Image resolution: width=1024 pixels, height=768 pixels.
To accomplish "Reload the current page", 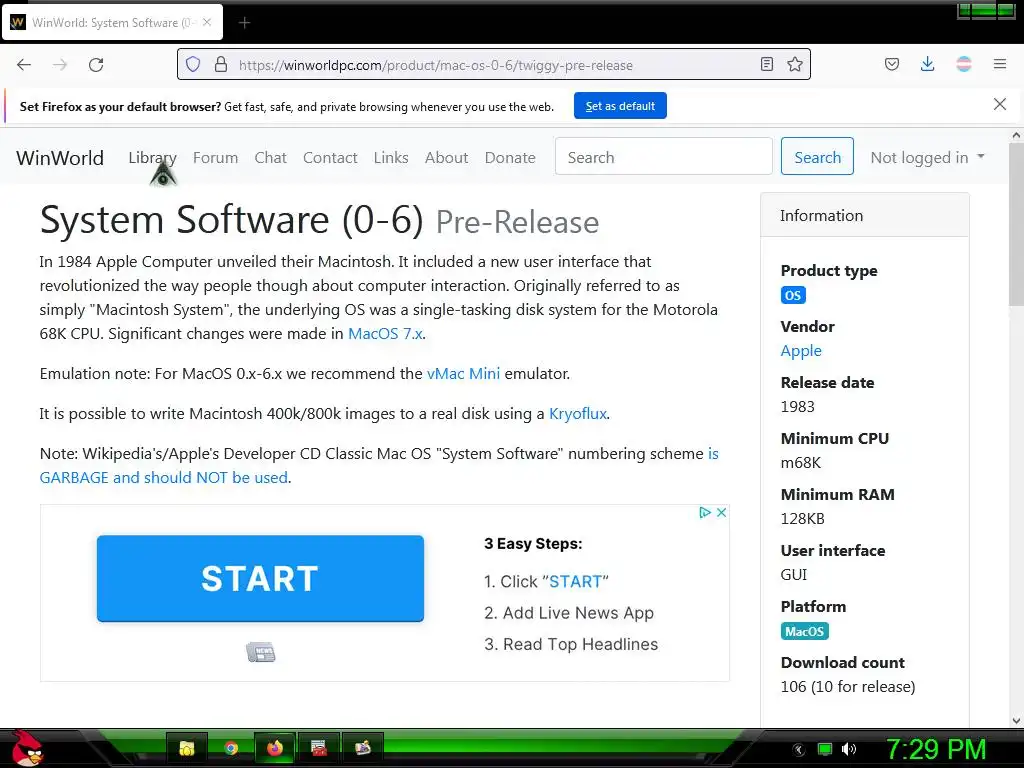I will (96, 65).
